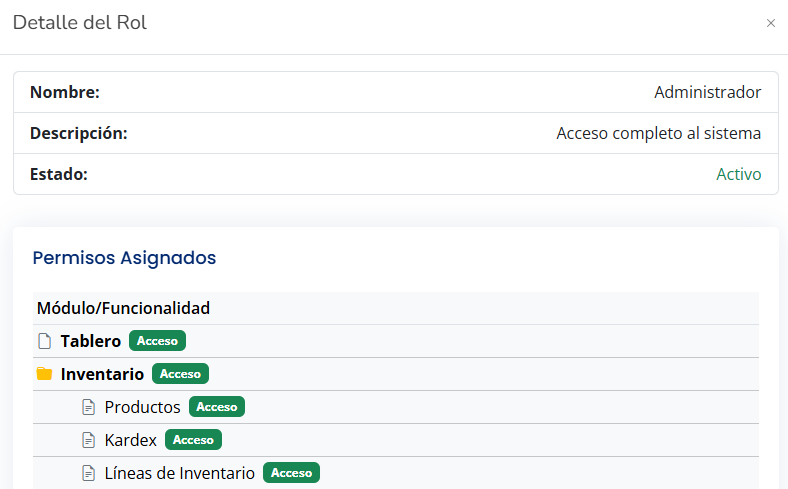Click the Kardex document icon
788x489 pixels.
point(88,440)
